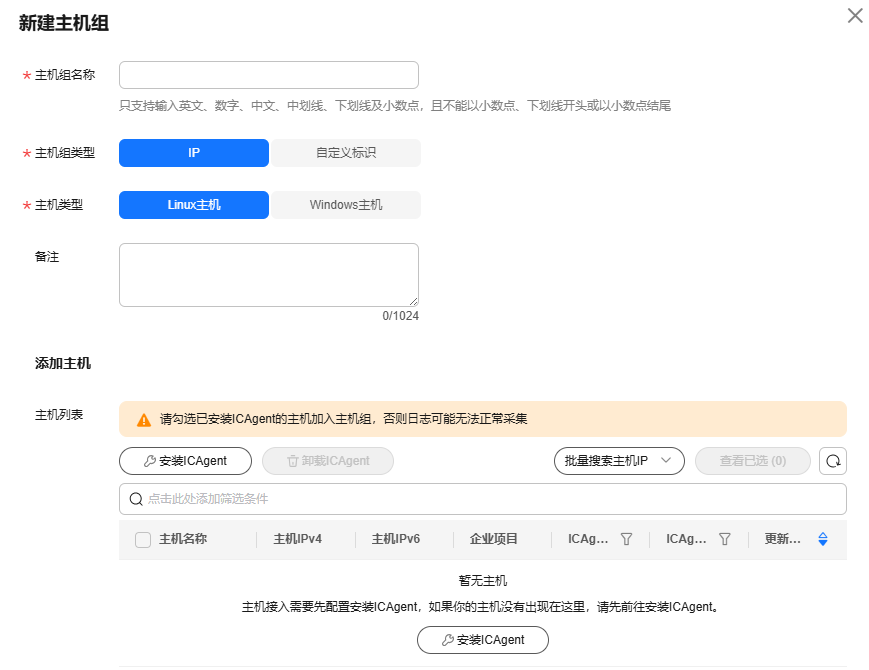Refresh the host list
This screenshot has width=869, height=670.
(x=833, y=461)
